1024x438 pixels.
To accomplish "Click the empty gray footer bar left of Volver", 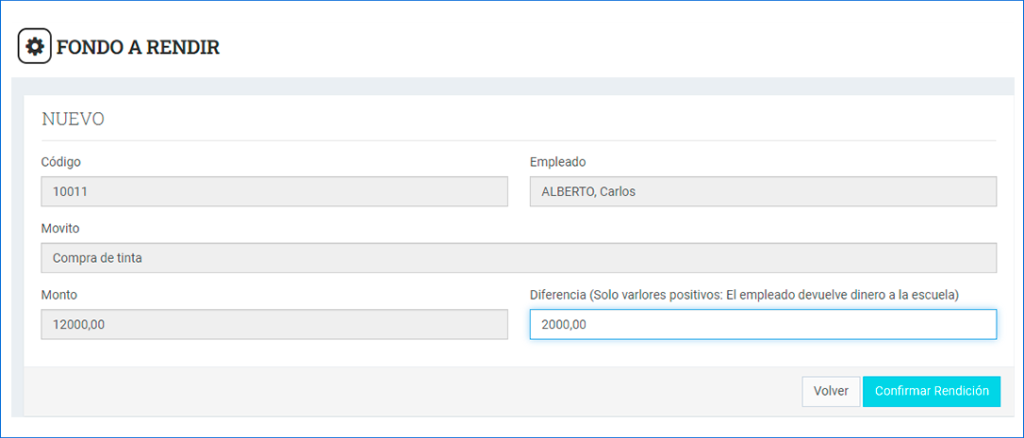I will coord(400,391).
